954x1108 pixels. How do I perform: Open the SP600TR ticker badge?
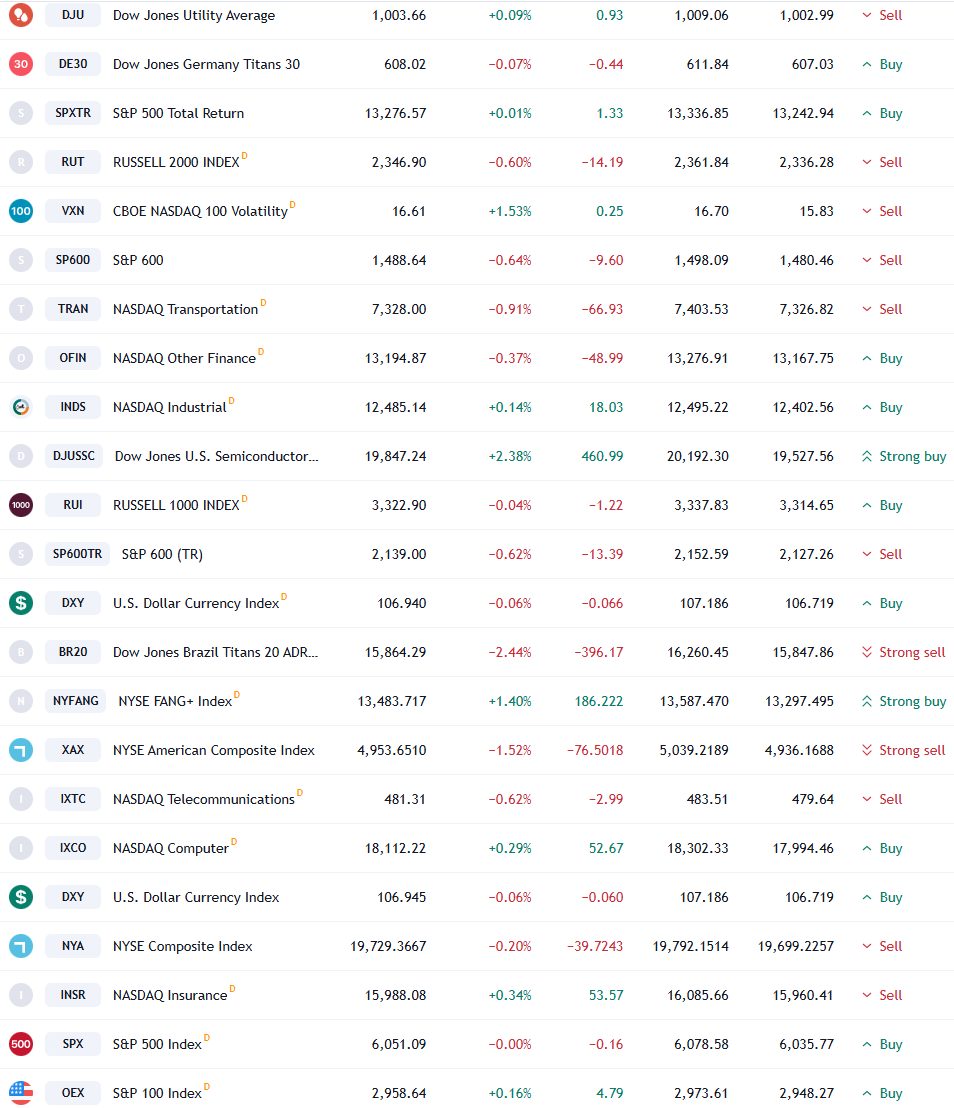[77, 554]
